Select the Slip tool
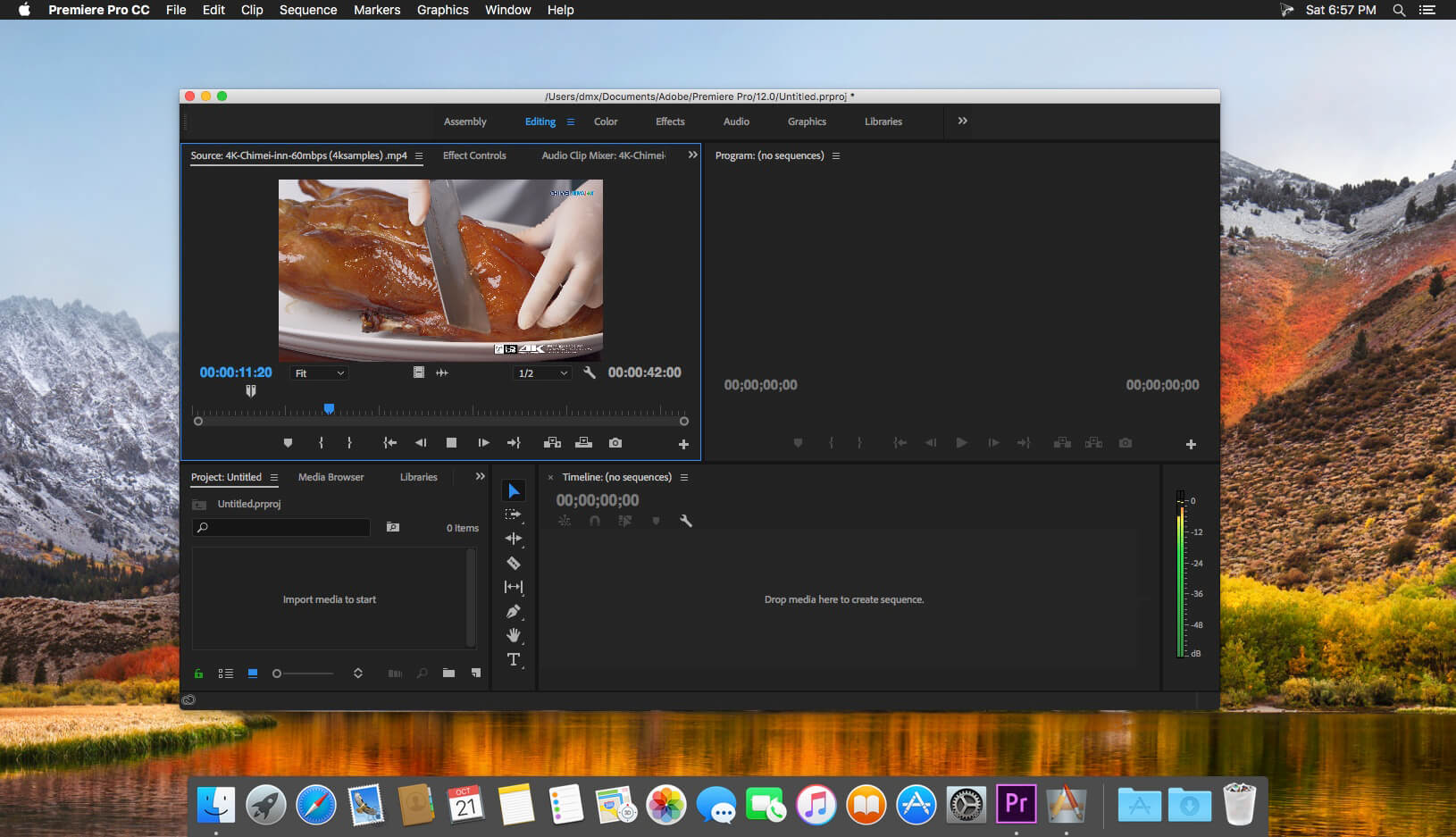This screenshot has height=837, width=1456. 514,587
